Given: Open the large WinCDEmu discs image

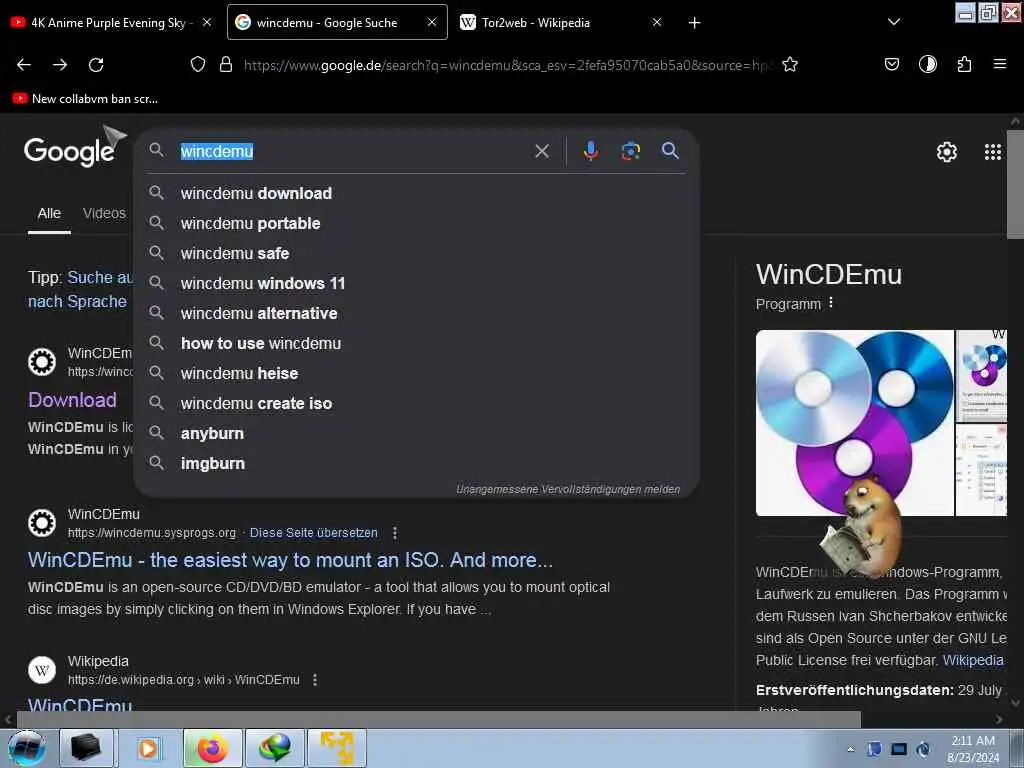Looking at the screenshot, I should (x=855, y=423).
